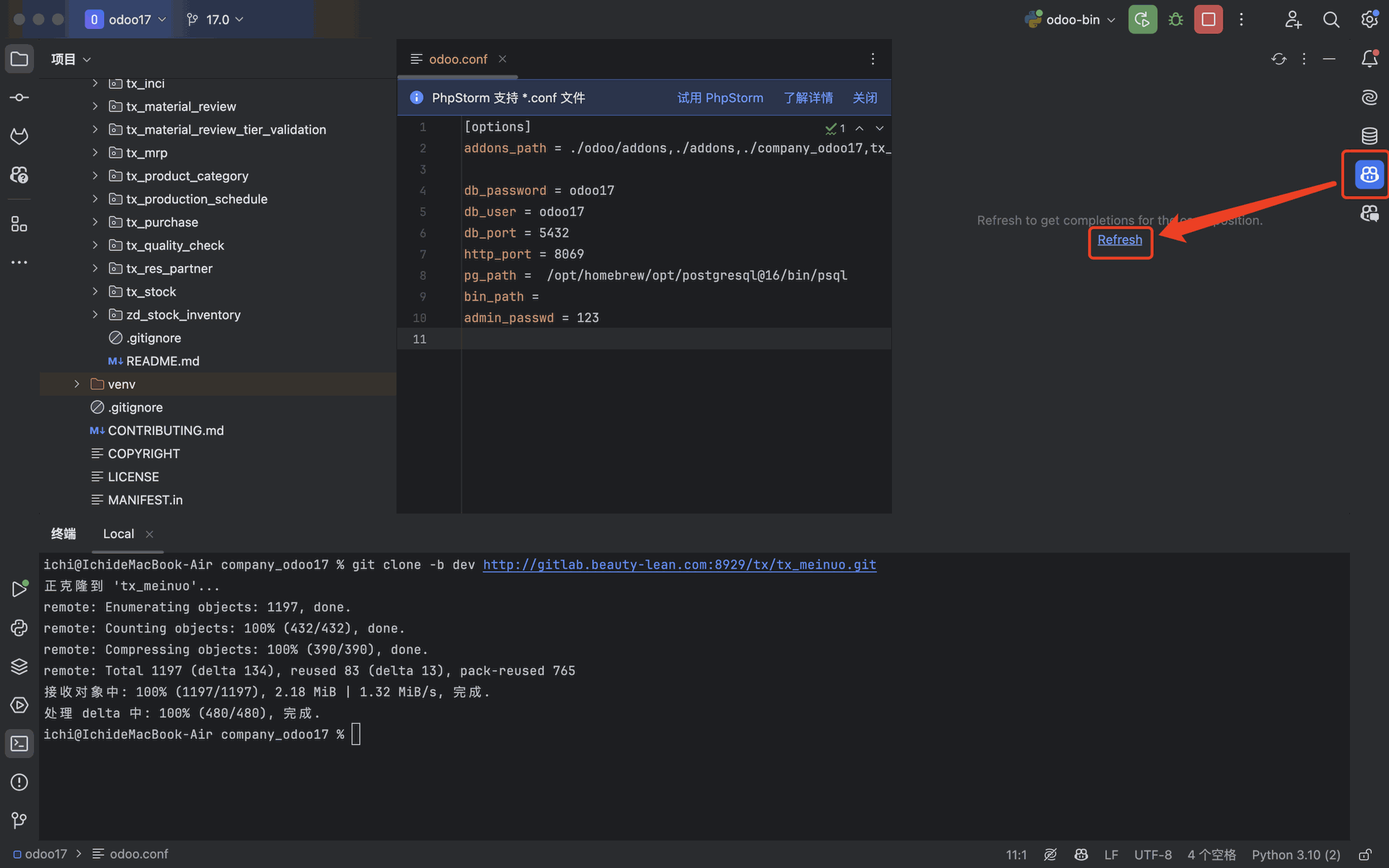Click the rerun odoo-bin button
The width and height of the screenshot is (1389, 868).
click(x=1142, y=20)
